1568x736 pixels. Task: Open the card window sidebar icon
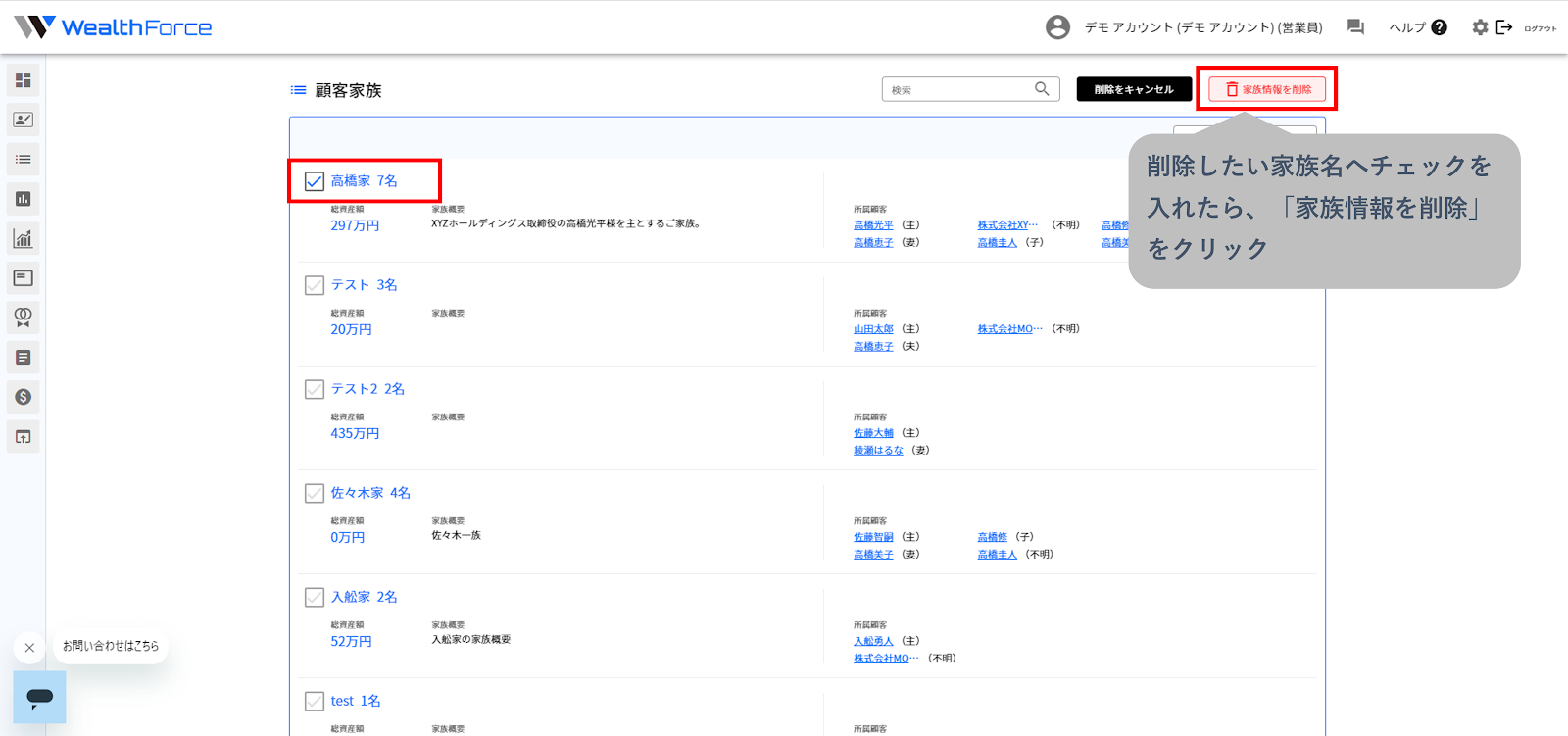click(24, 278)
